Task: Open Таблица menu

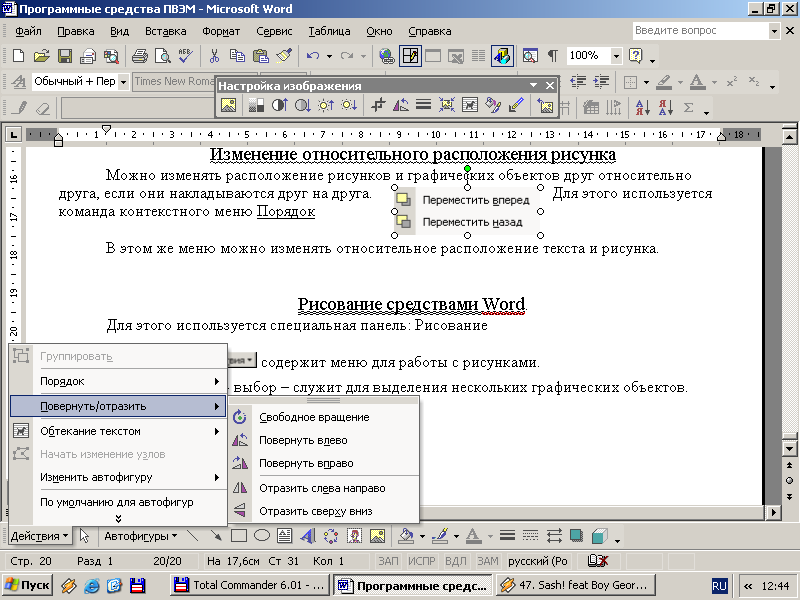Action: 329,31
